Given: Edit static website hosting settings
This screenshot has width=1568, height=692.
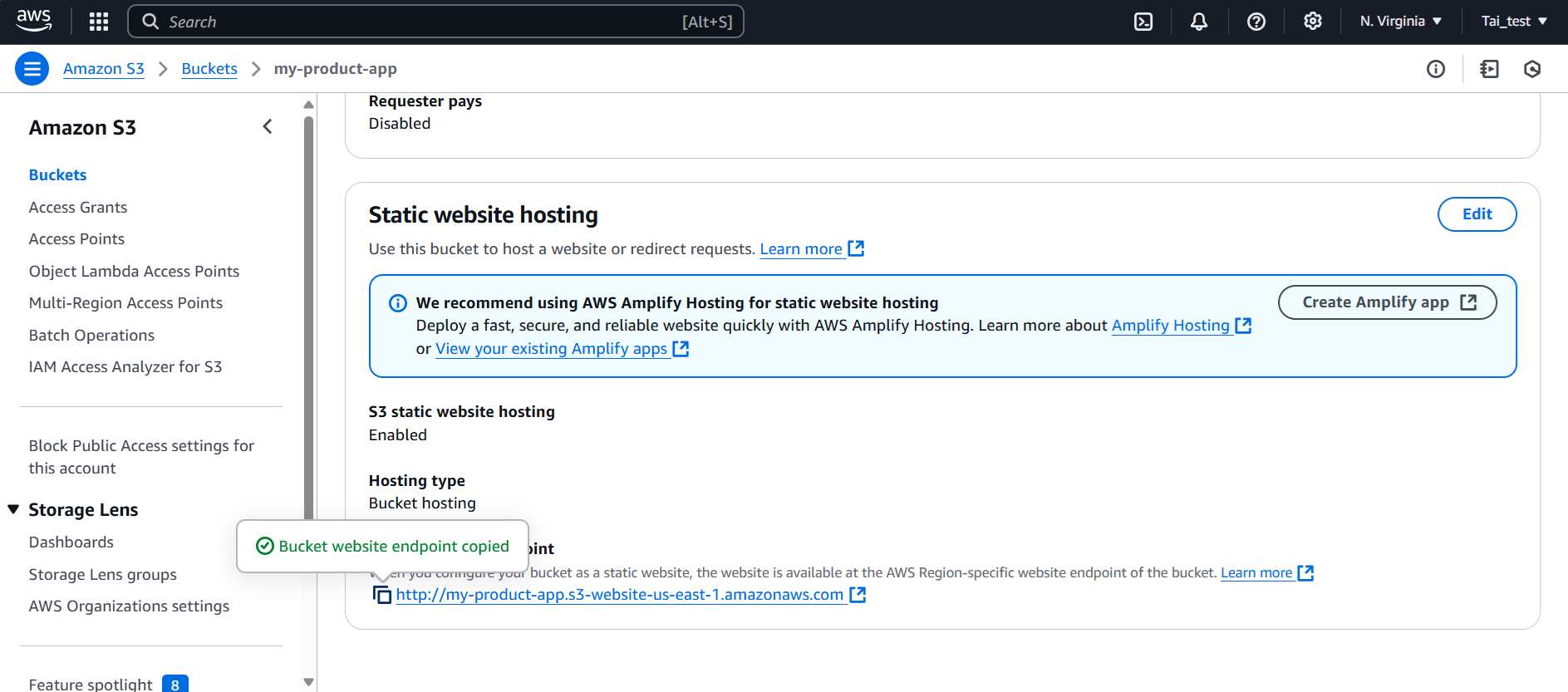Looking at the screenshot, I should 1477,214.
